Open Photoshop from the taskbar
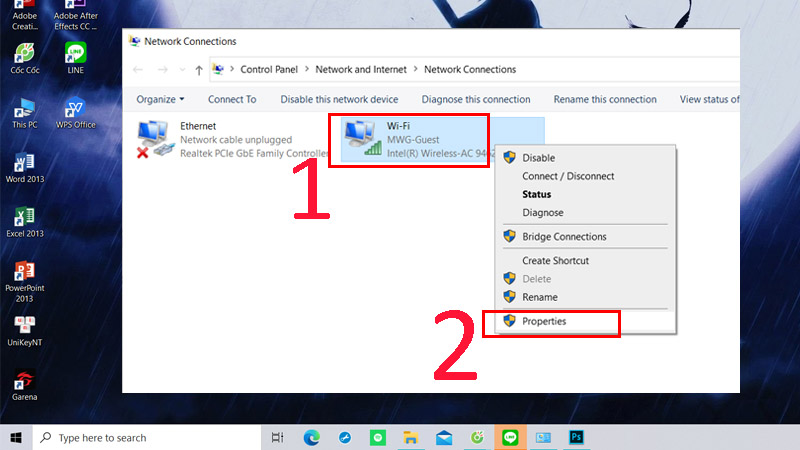 click(x=576, y=437)
